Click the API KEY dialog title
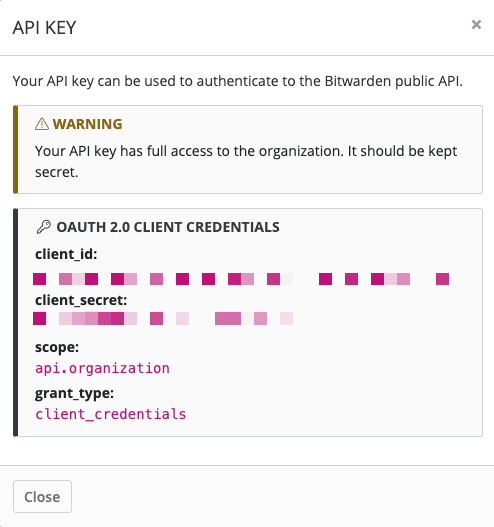Image resolution: width=494 pixels, height=527 pixels. pyautogui.click(x=44, y=28)
